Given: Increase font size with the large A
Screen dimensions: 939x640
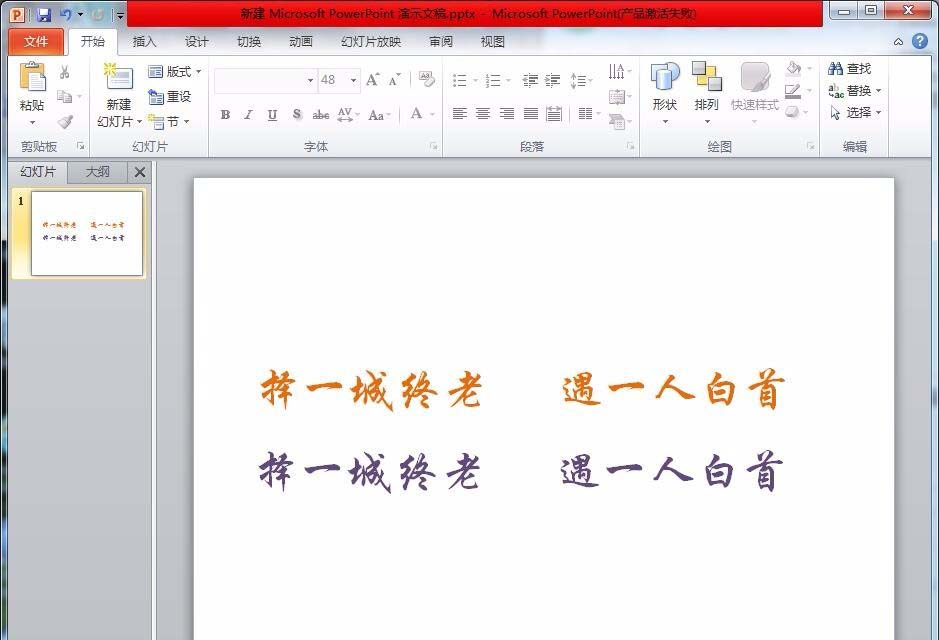Looking at the screenshot, I should [372, 80].
